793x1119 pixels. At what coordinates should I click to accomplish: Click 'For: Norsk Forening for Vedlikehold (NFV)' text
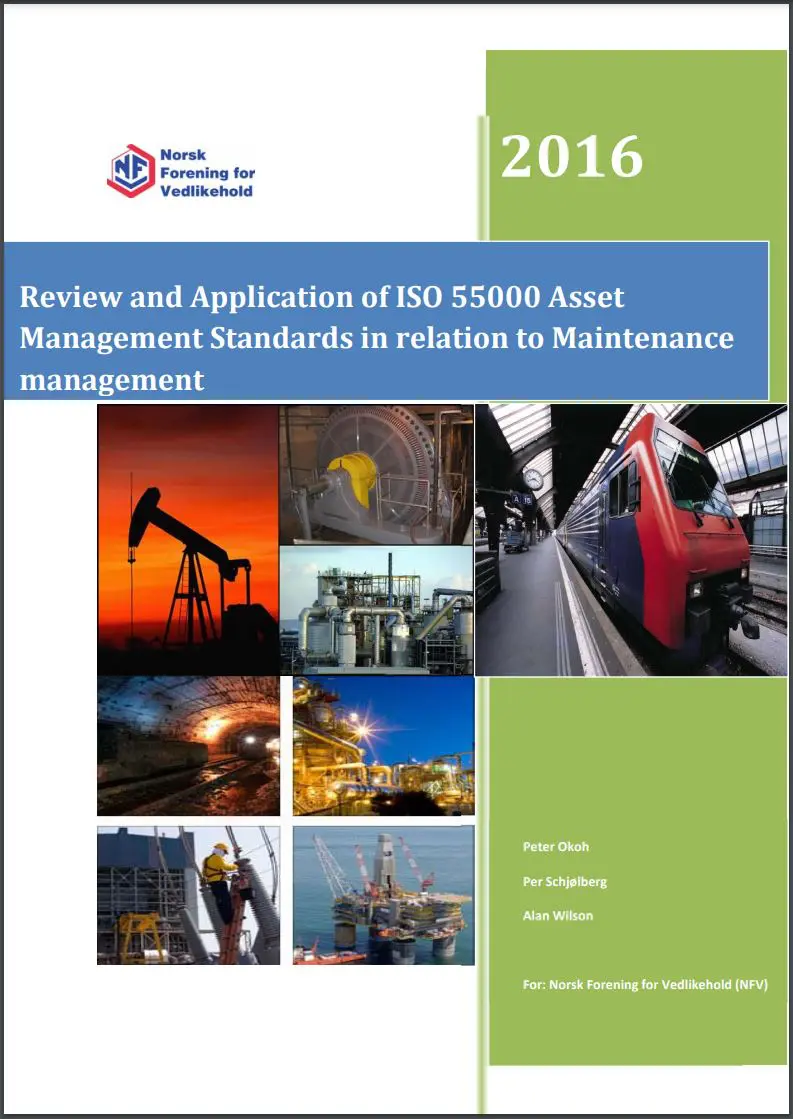(x=645, y=985)
